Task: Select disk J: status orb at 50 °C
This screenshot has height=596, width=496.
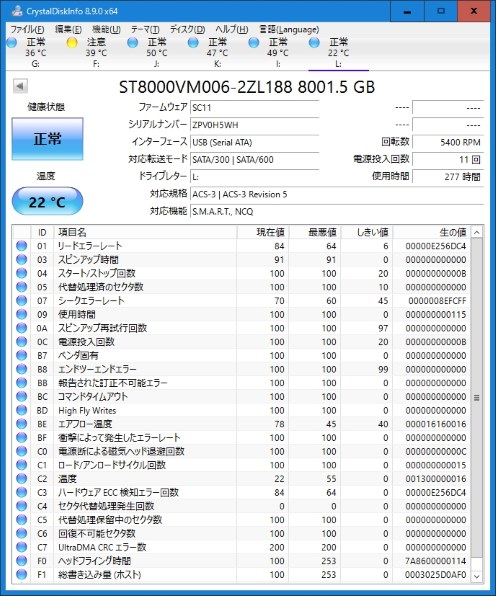Action: click(132, 43)
